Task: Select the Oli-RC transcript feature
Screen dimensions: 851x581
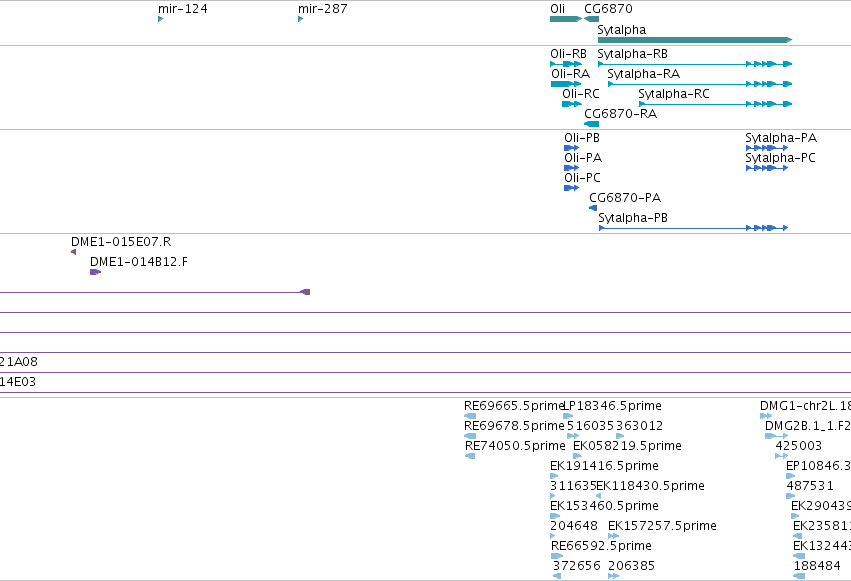Action: point(572,104)
